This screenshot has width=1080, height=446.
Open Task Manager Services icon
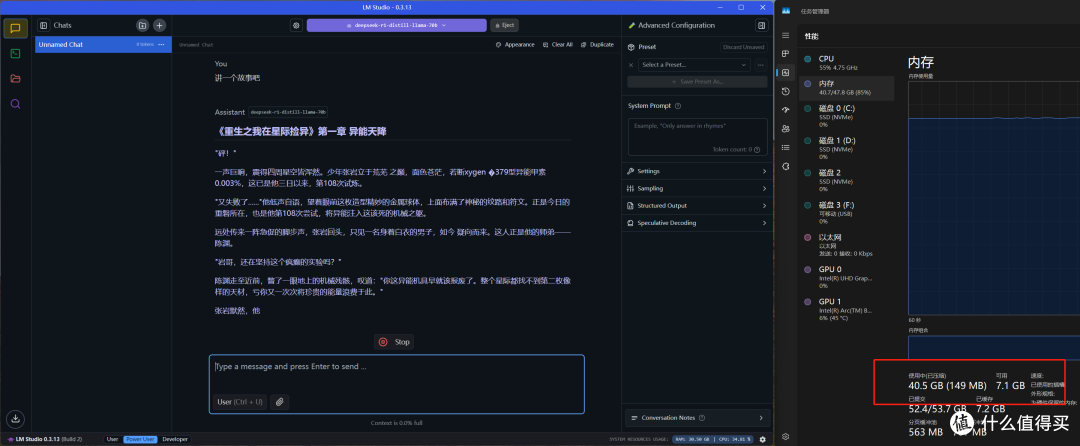pyautogui.click(x=786, y=167)
